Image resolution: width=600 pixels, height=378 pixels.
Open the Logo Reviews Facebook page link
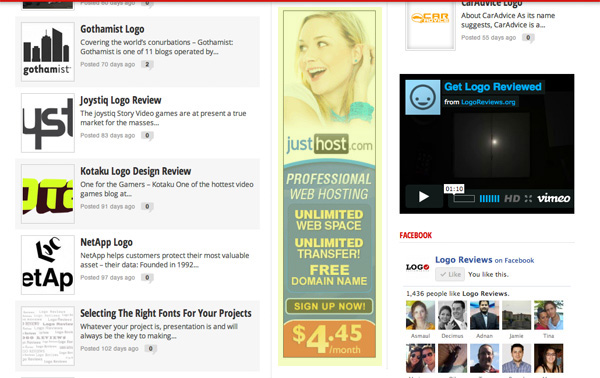pos(464,260)
